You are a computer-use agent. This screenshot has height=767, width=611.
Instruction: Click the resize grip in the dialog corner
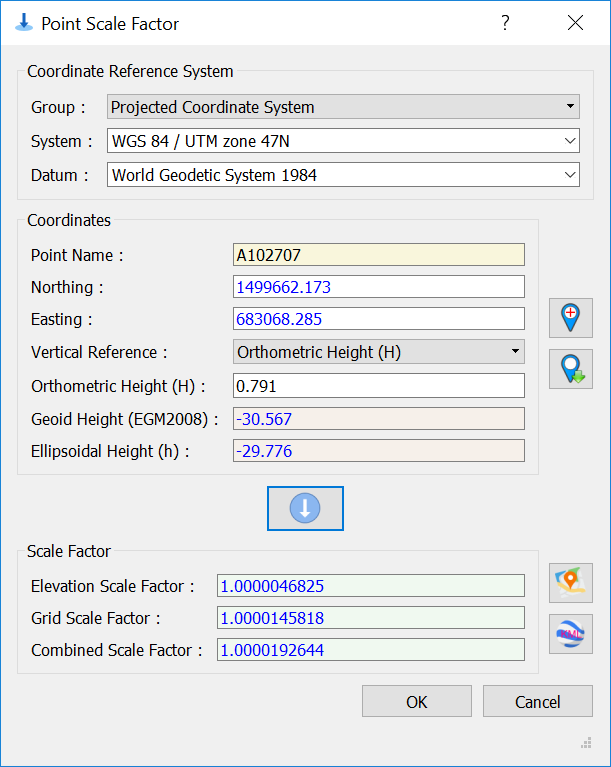click(586, 743)
